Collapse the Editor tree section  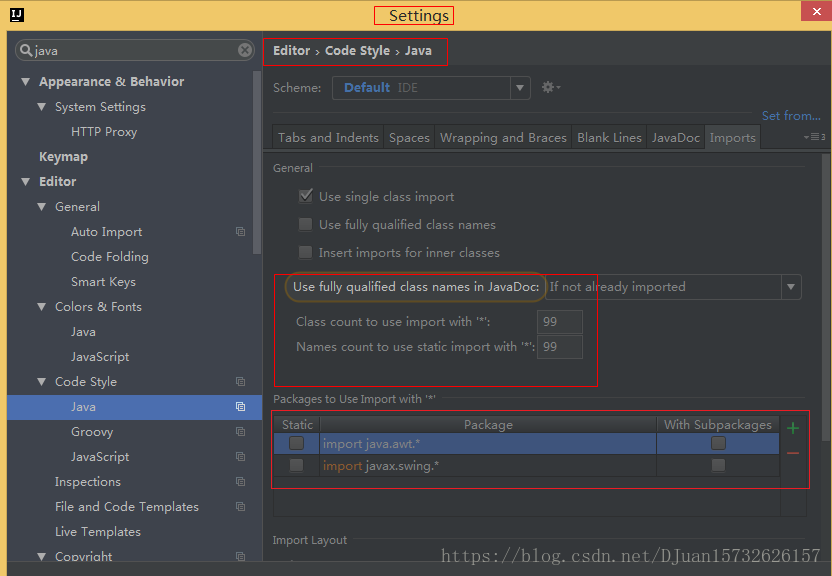[25, 181]
